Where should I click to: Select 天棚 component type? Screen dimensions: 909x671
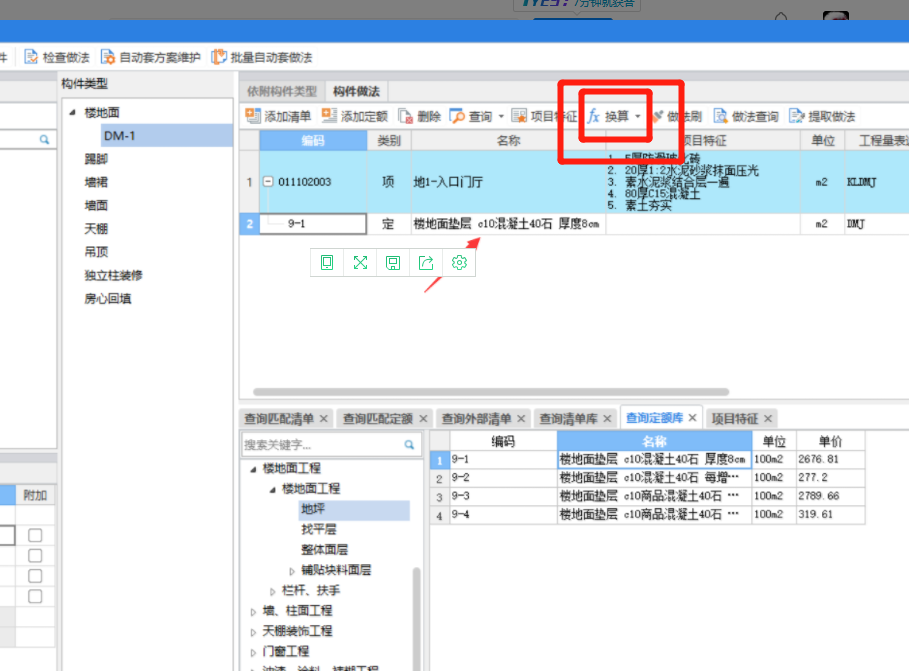pyautogui.click(x=96, y=228)
